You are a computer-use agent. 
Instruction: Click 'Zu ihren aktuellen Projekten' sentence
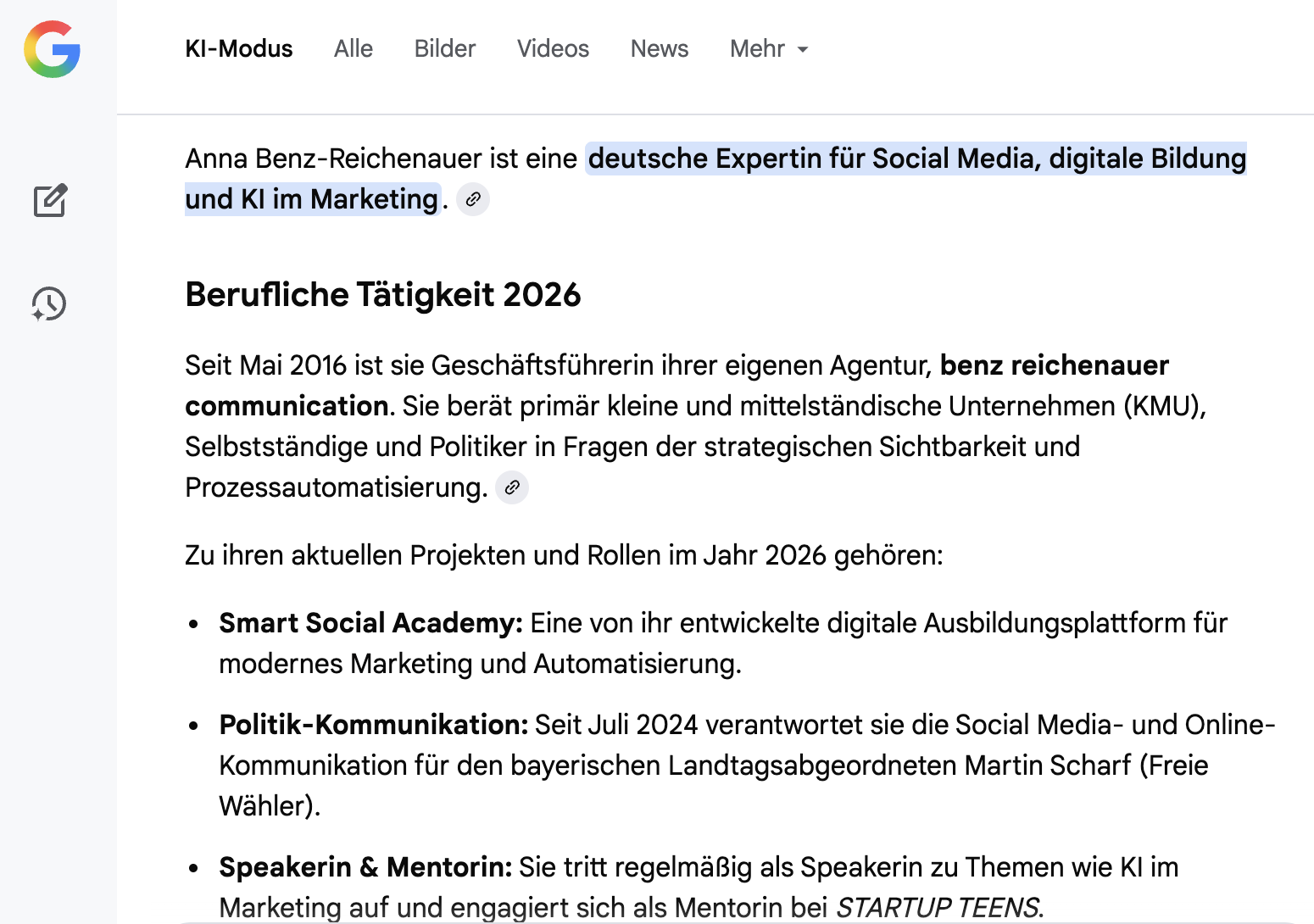tap(564, 555)
